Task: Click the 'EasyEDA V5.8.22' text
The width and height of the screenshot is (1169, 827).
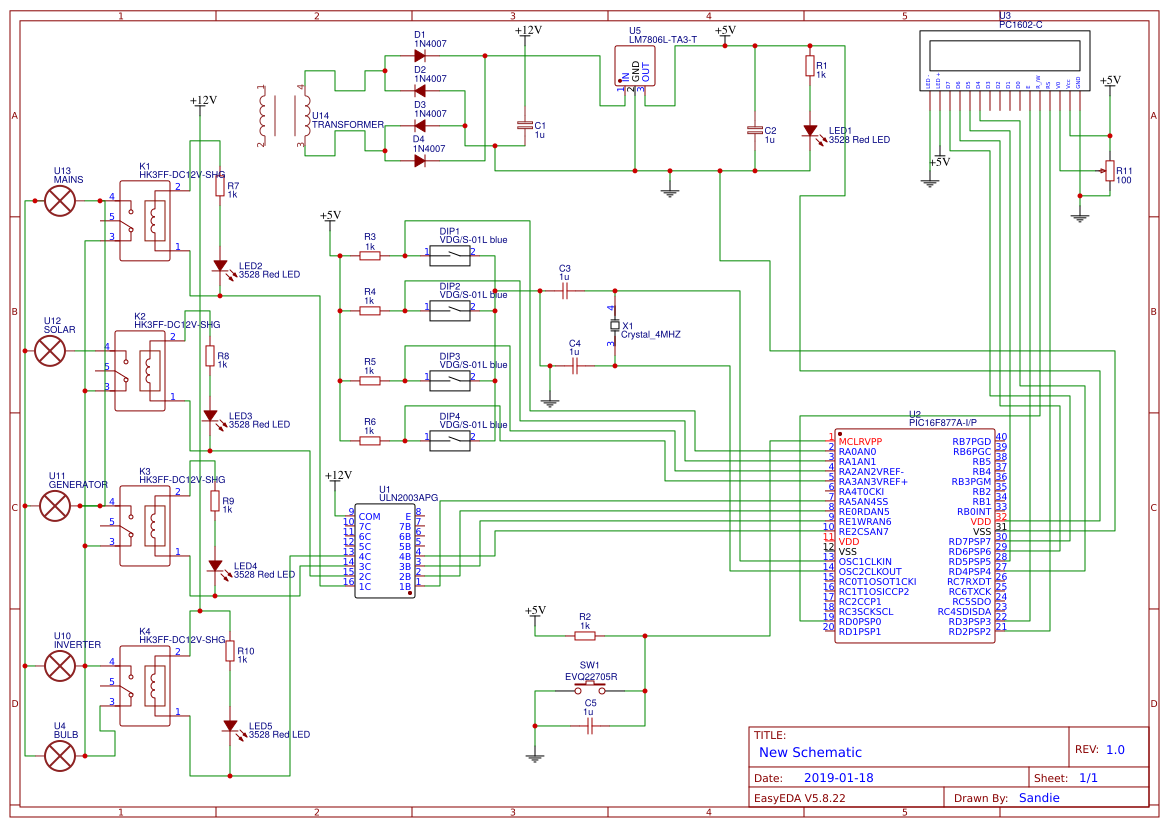Action: (x=799, y=798)
